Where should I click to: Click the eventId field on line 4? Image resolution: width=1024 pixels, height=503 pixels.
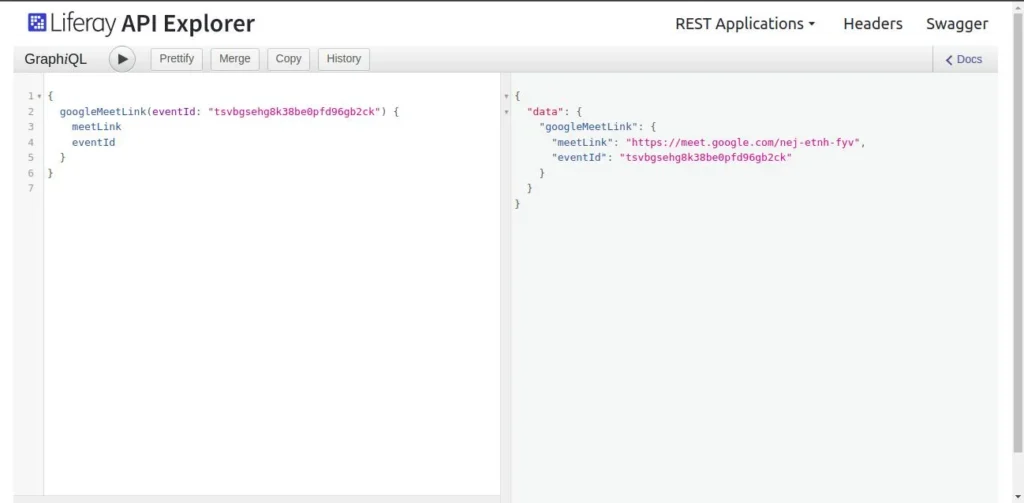click(x=93, y=142)
